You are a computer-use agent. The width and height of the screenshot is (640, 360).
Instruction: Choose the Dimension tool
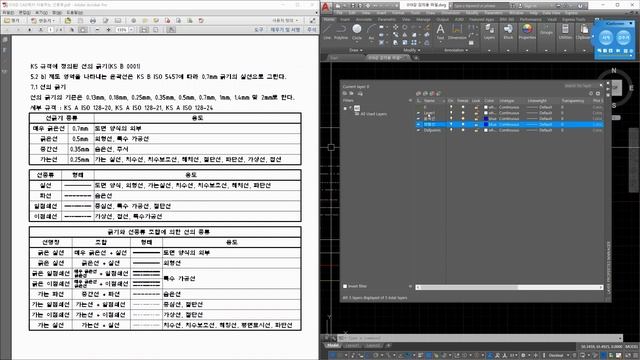point(457,31)
